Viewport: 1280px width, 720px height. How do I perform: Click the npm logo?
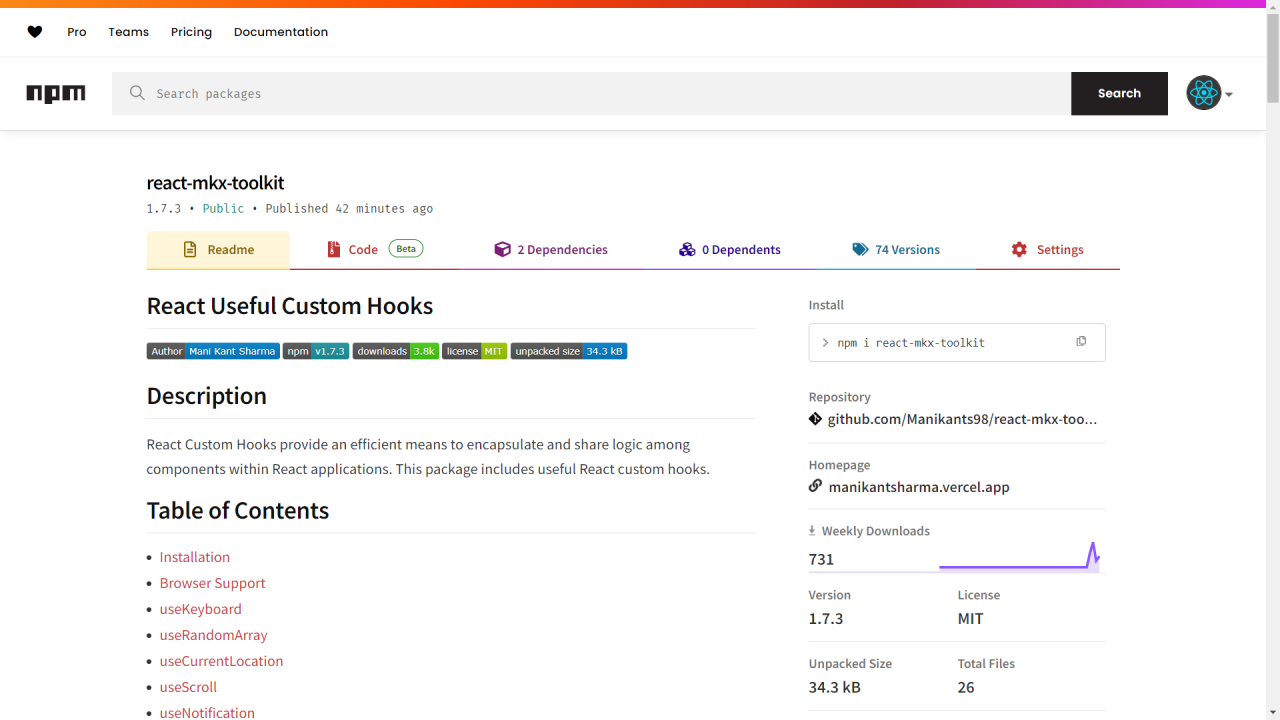pyautogui.click(x=56, y=94)
